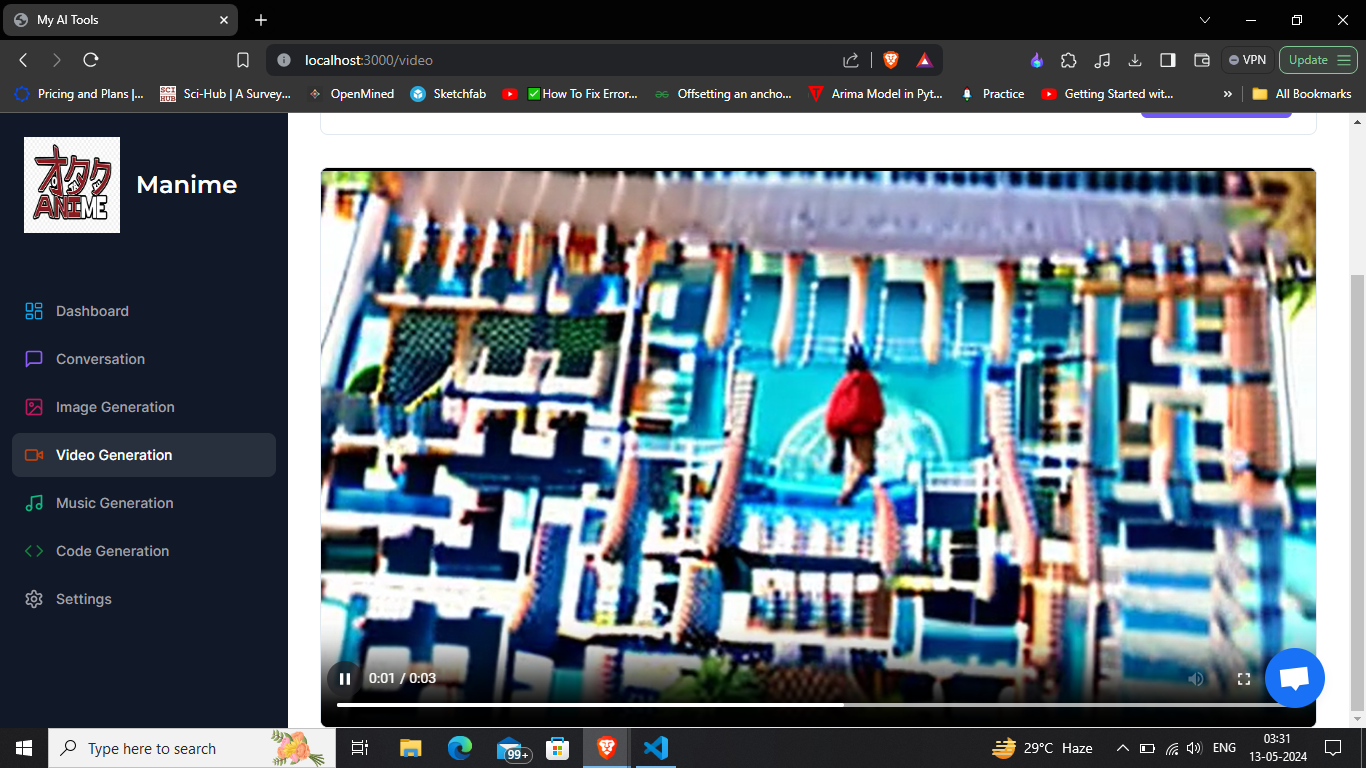
Task: Open Getting Started with bookmark
Action: coord(1107,94)
